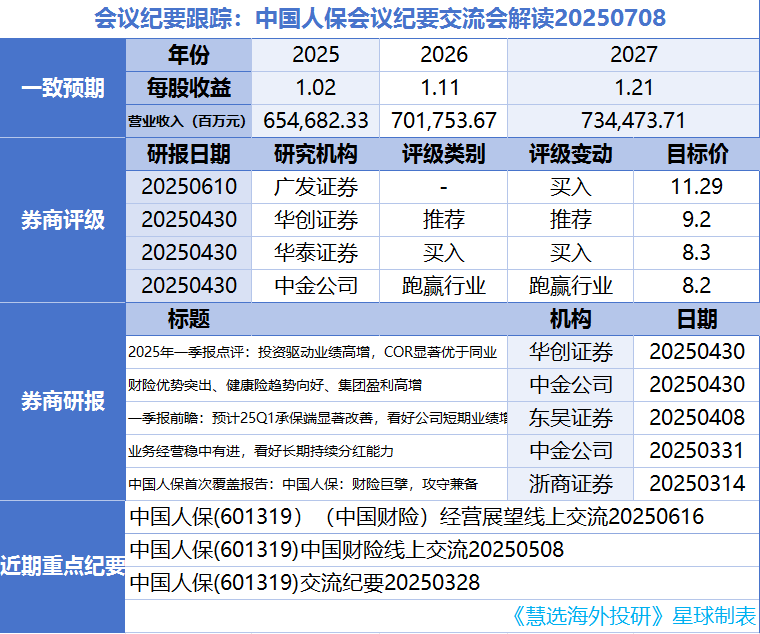Click the EPS value 1.02
The height and width of the screenshot is (634, 760).
[316, 88]
